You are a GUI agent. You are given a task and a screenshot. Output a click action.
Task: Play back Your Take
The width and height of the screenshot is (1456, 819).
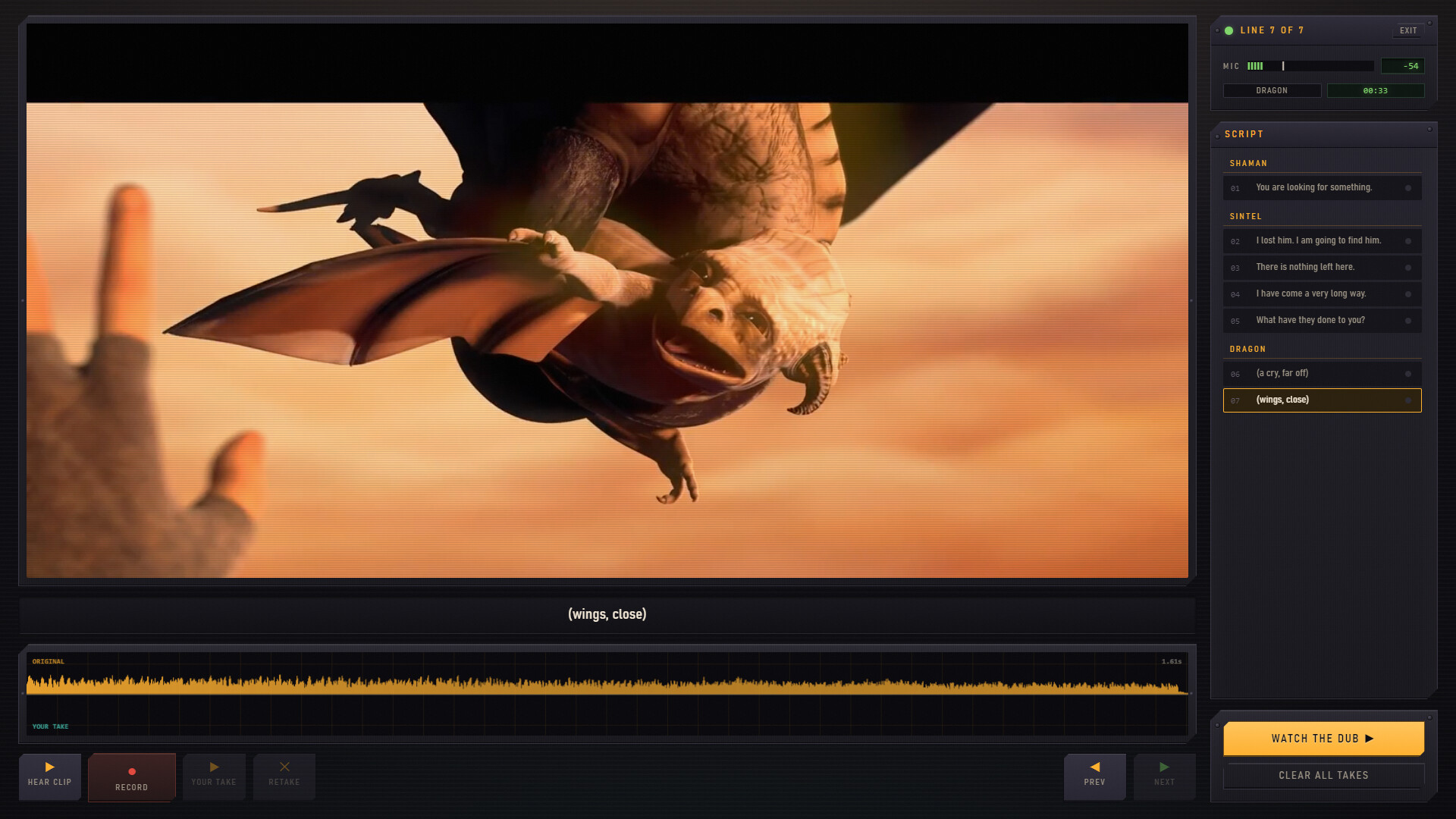click(x=214, y=776)
